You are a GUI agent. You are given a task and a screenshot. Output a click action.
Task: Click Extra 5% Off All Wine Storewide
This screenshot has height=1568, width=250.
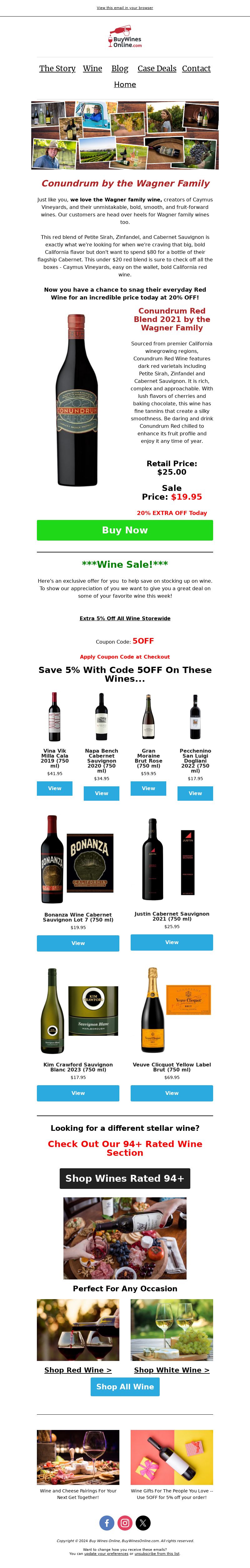125,618
